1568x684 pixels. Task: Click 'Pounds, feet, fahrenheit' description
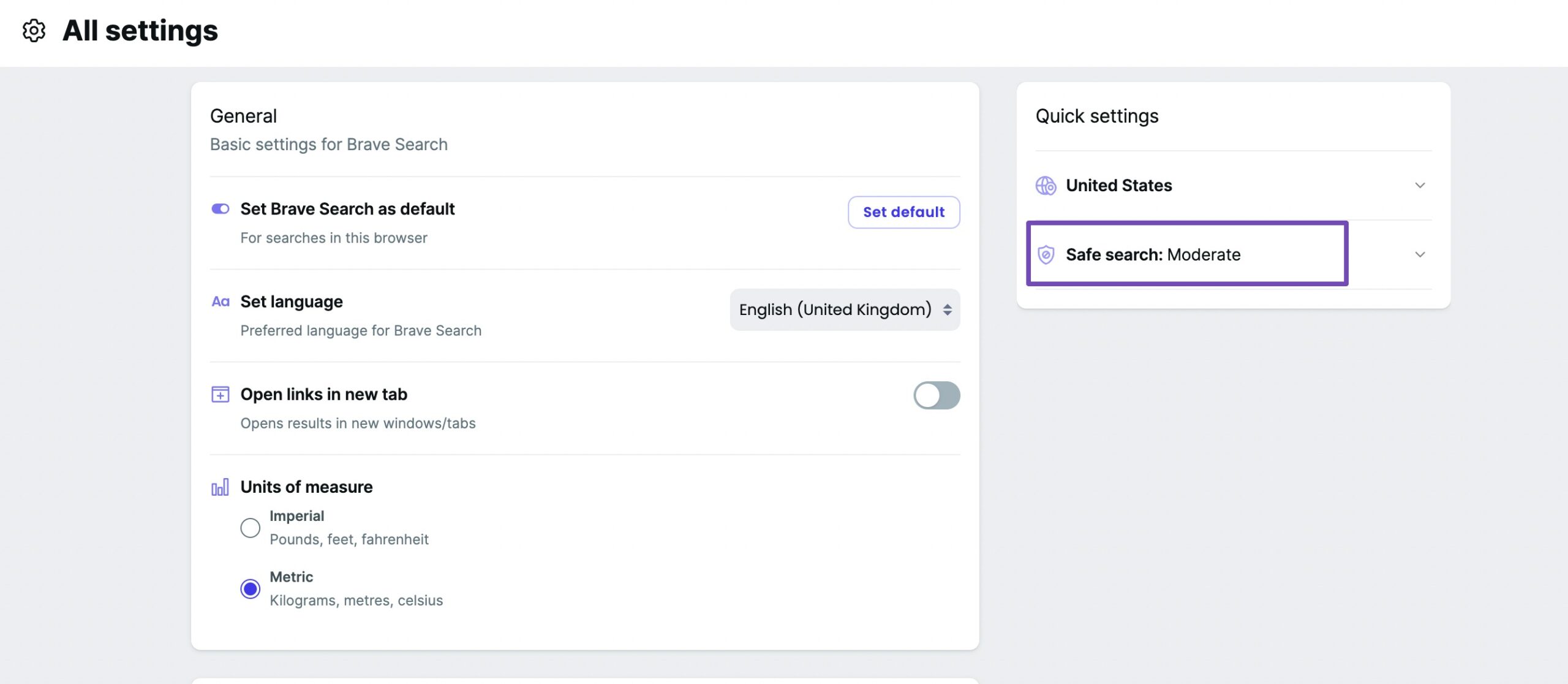click(349, 539)
